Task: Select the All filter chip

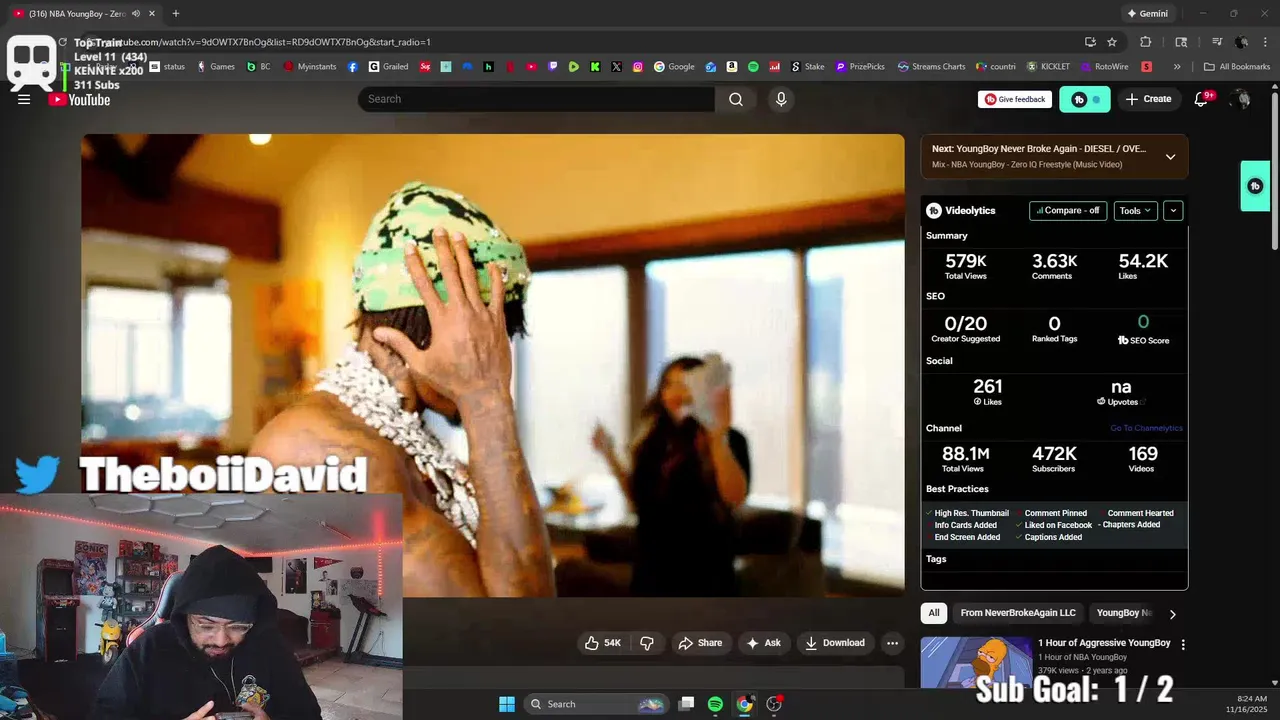Action: 934,613
